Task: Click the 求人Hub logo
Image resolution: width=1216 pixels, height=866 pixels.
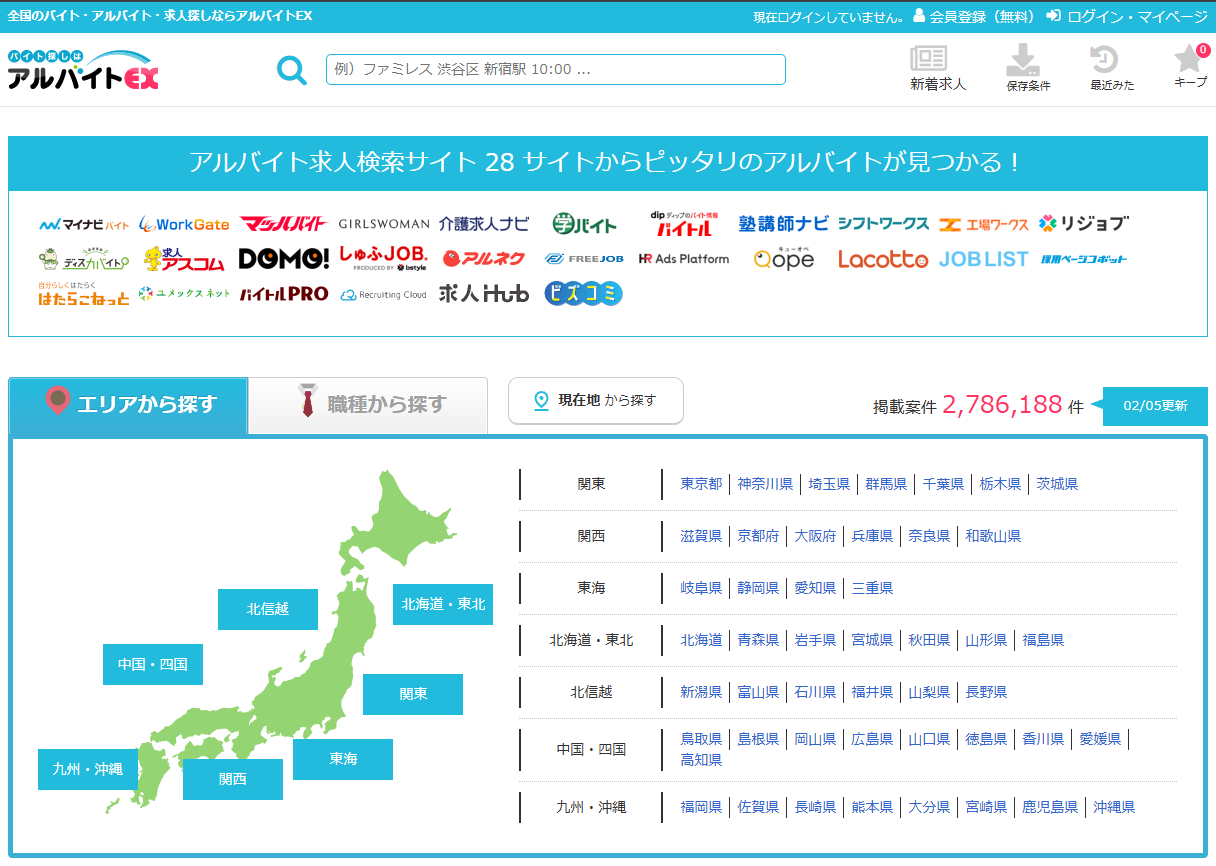Action: tap(484, 294)
